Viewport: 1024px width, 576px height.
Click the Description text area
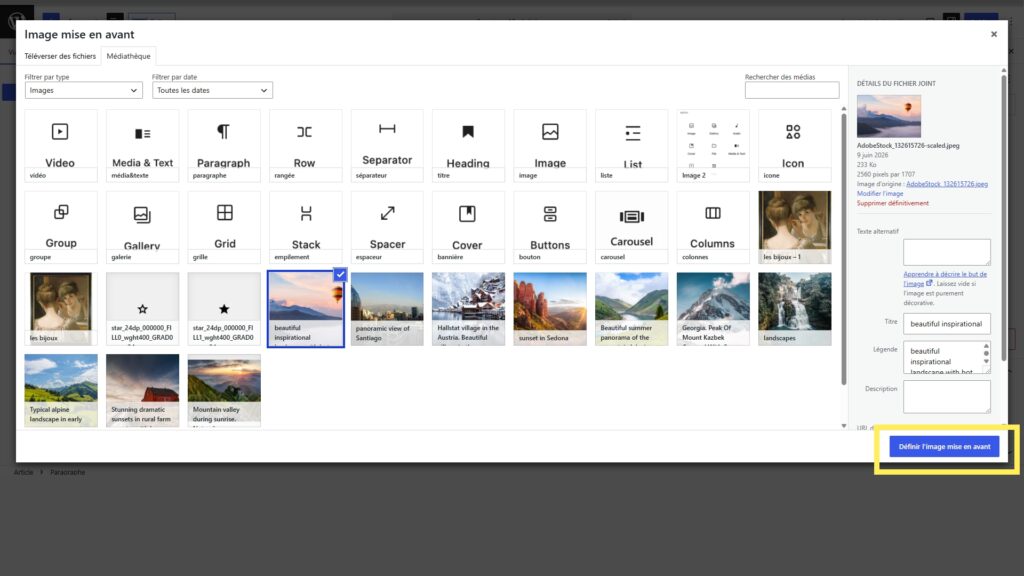946,396
